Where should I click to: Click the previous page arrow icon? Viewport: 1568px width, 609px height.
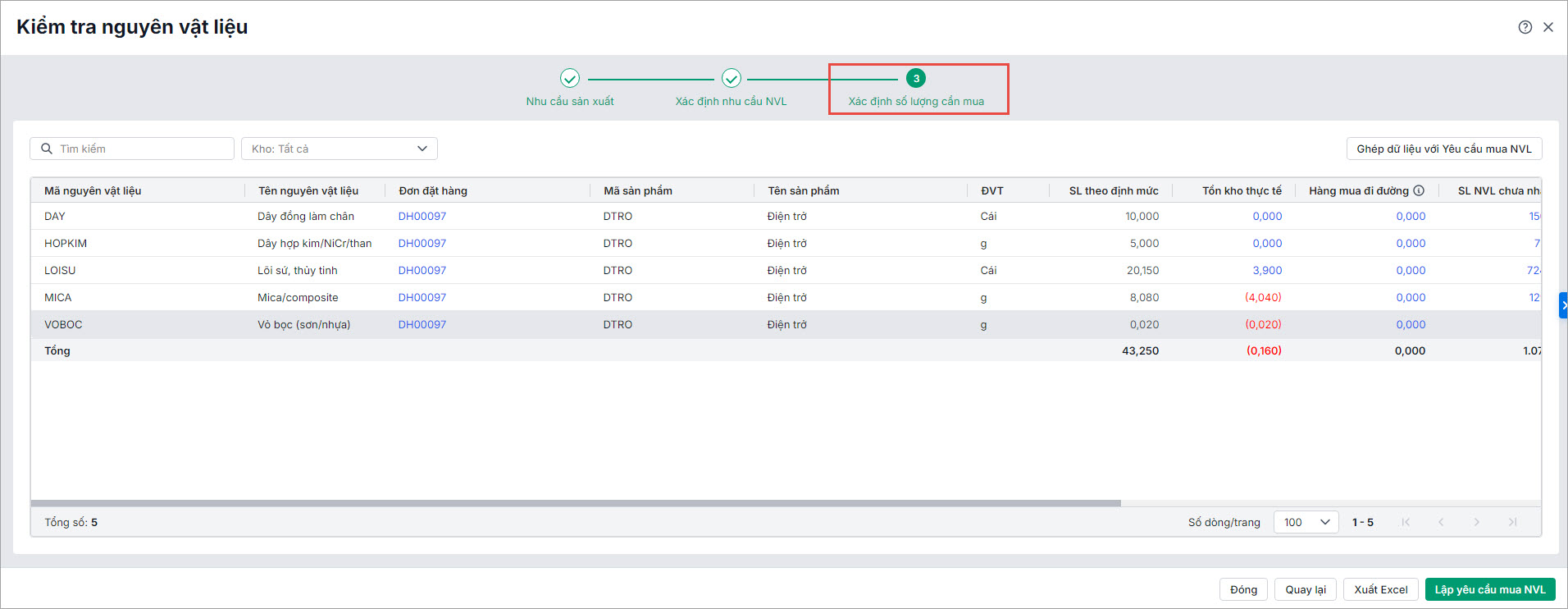[1441, 522]
